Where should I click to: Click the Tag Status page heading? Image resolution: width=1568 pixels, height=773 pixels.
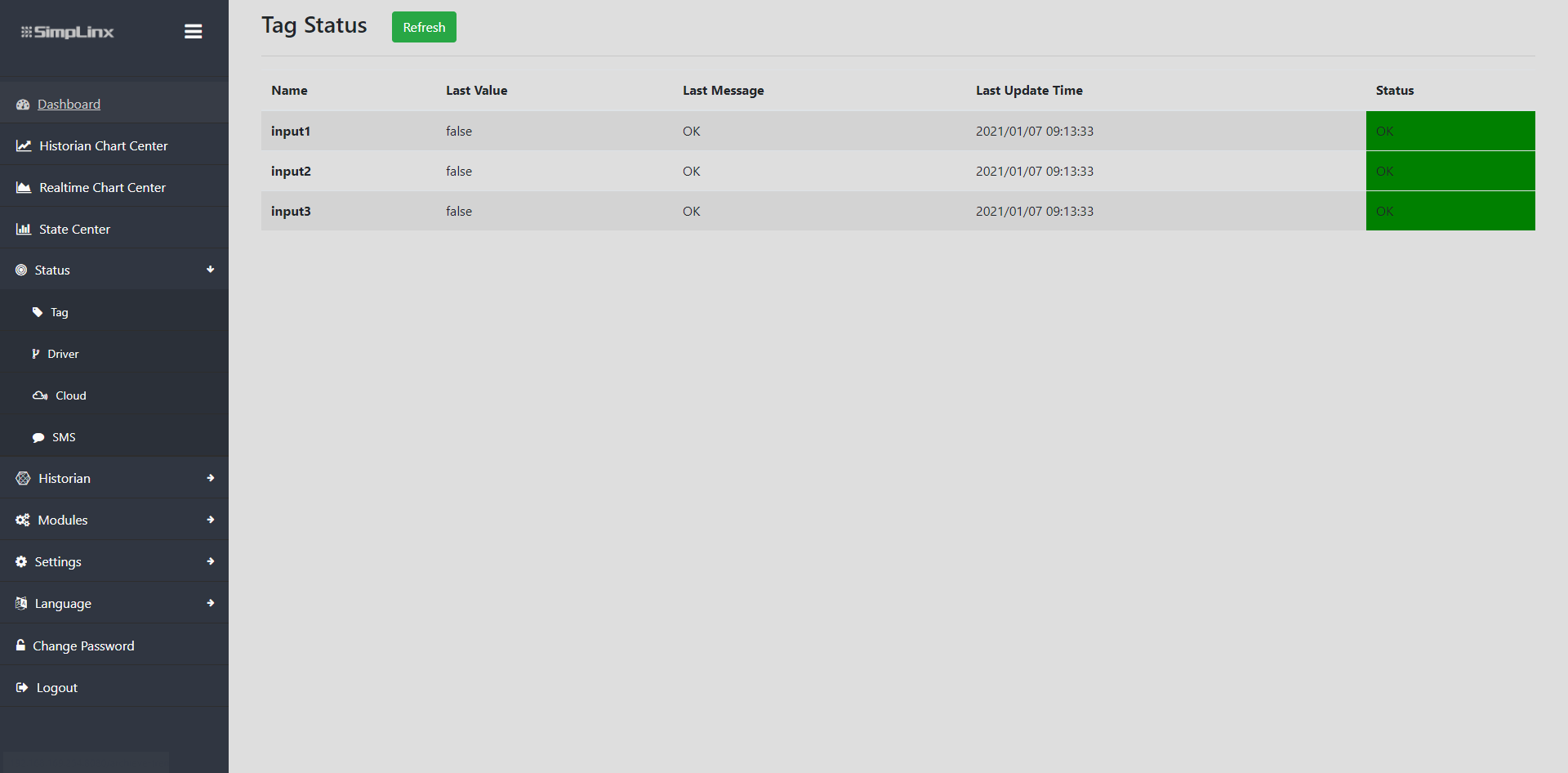314,26
